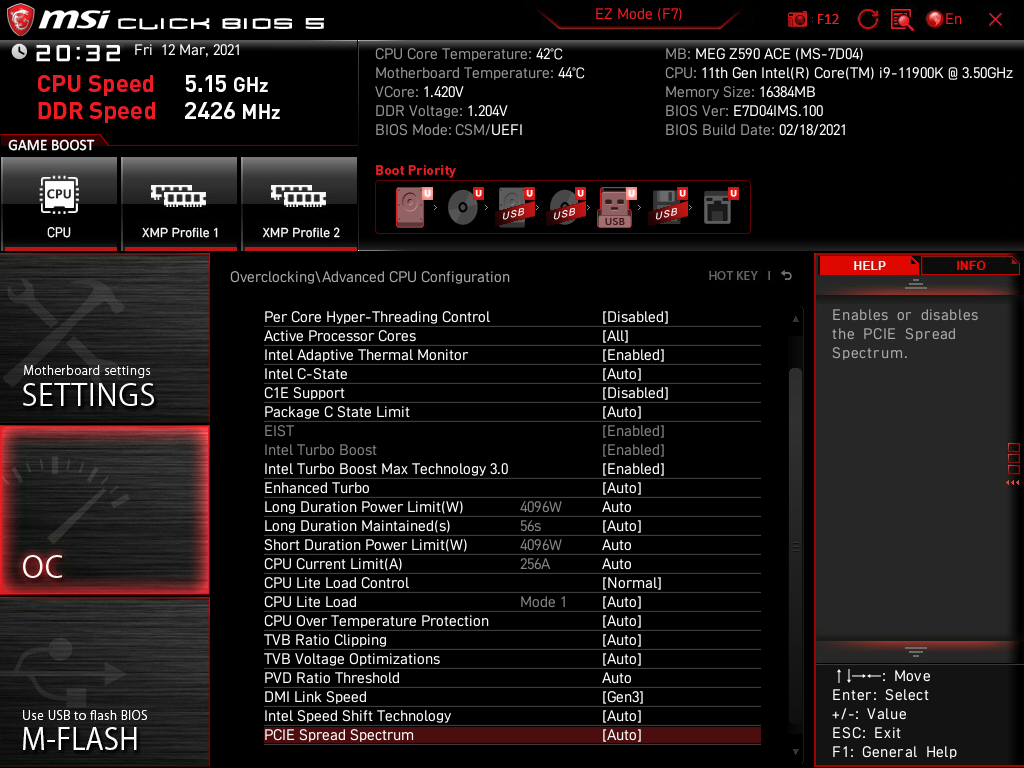Screen dimensions: 1024x768
Task: Change language with the En globe icon
Action: (x=944, y=19)
